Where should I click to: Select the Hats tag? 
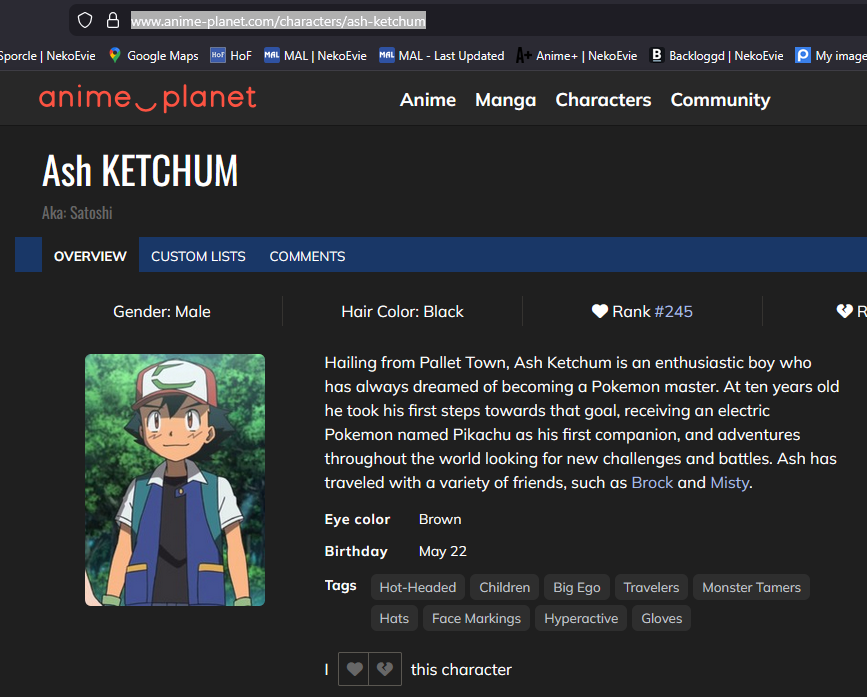tap(394, 618)
